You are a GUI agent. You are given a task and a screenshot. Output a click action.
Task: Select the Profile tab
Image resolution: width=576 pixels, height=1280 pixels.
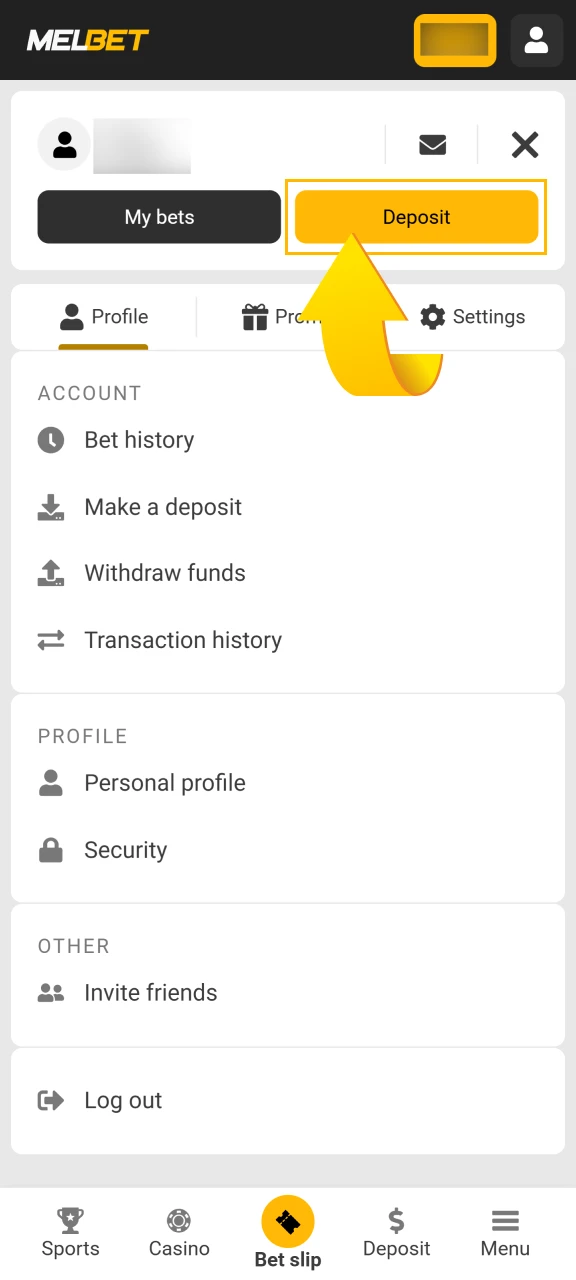coord(104,317)
